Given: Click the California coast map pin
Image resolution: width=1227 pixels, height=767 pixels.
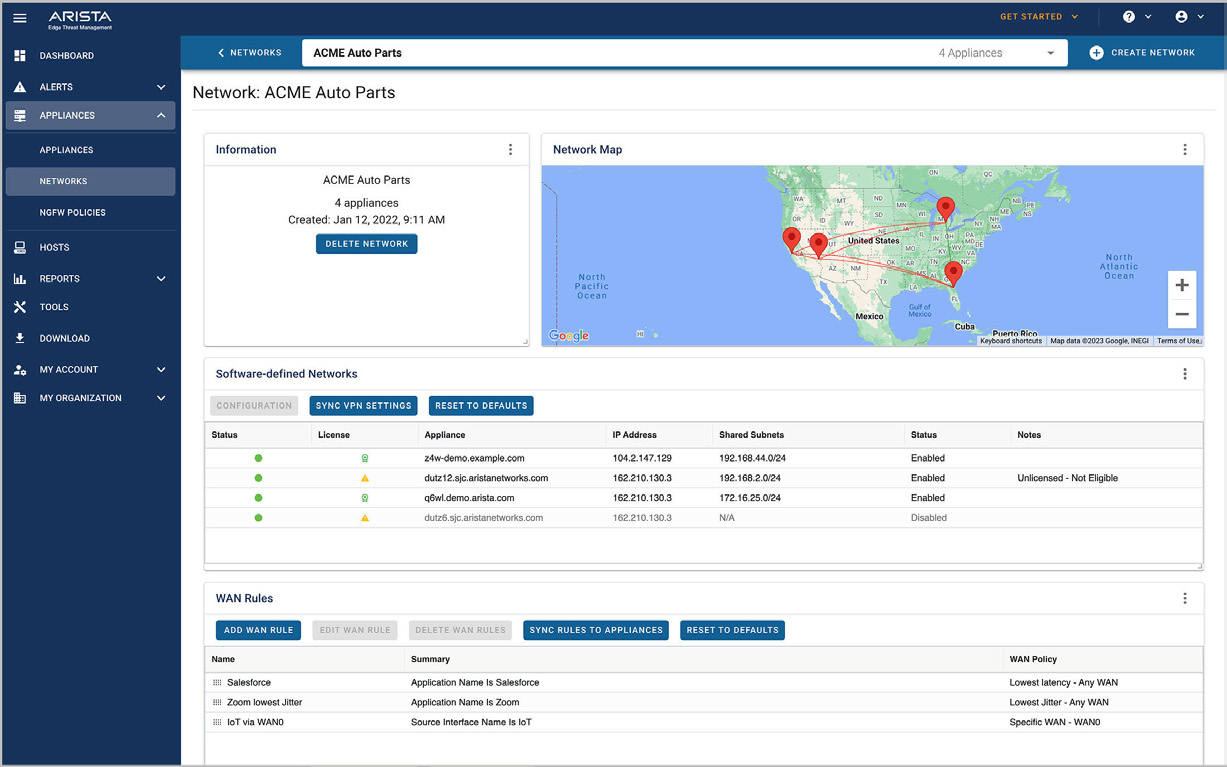Looking at the screenshot, I should 791,239.
